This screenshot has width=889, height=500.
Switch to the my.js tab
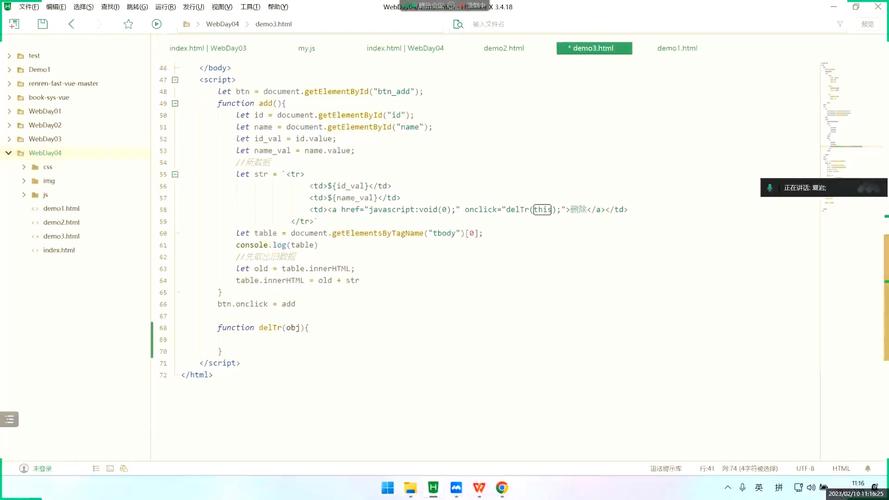pyautogui.click(x=306, y=48)
